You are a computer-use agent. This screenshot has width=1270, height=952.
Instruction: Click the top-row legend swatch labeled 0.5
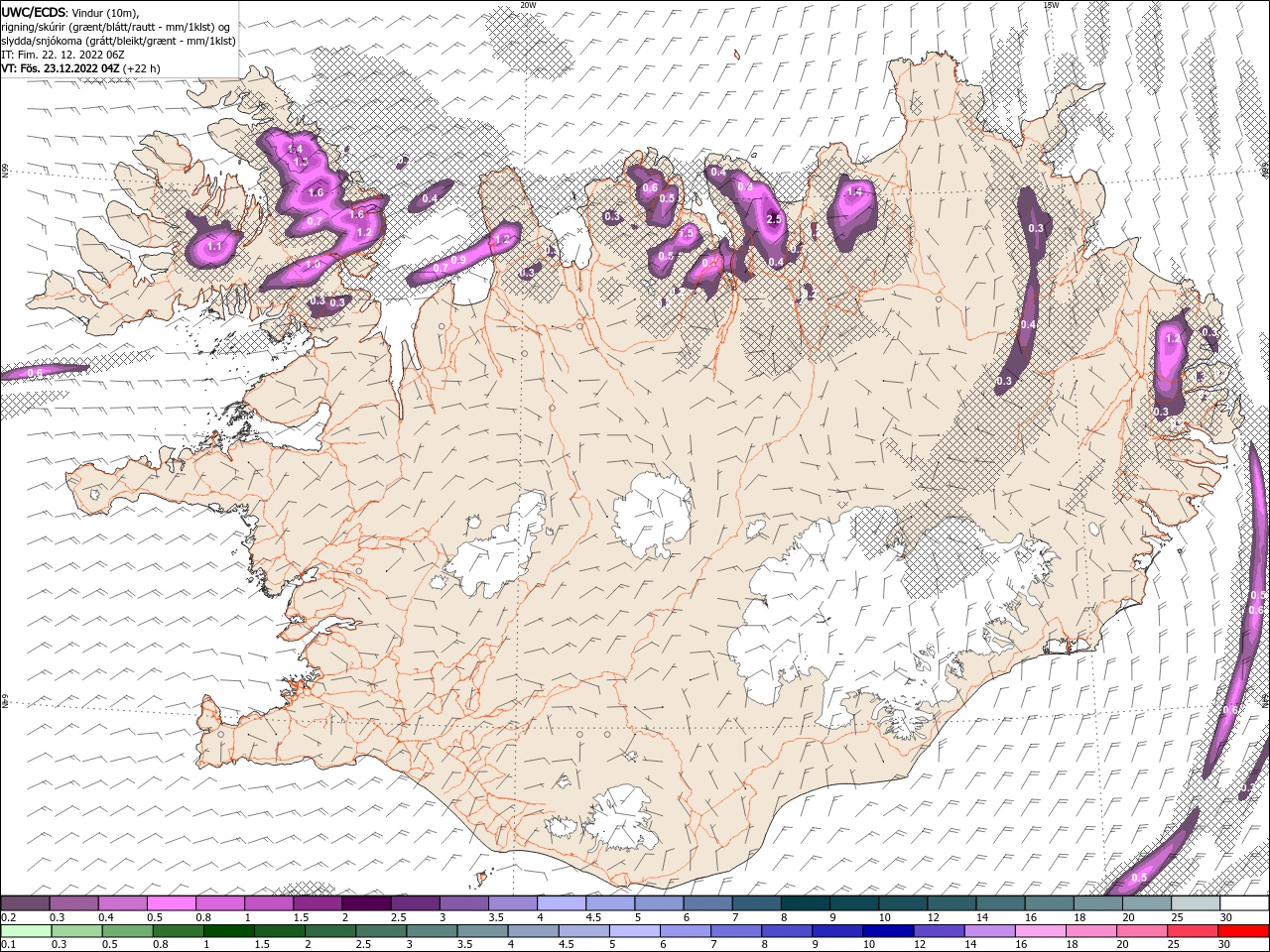171,903
